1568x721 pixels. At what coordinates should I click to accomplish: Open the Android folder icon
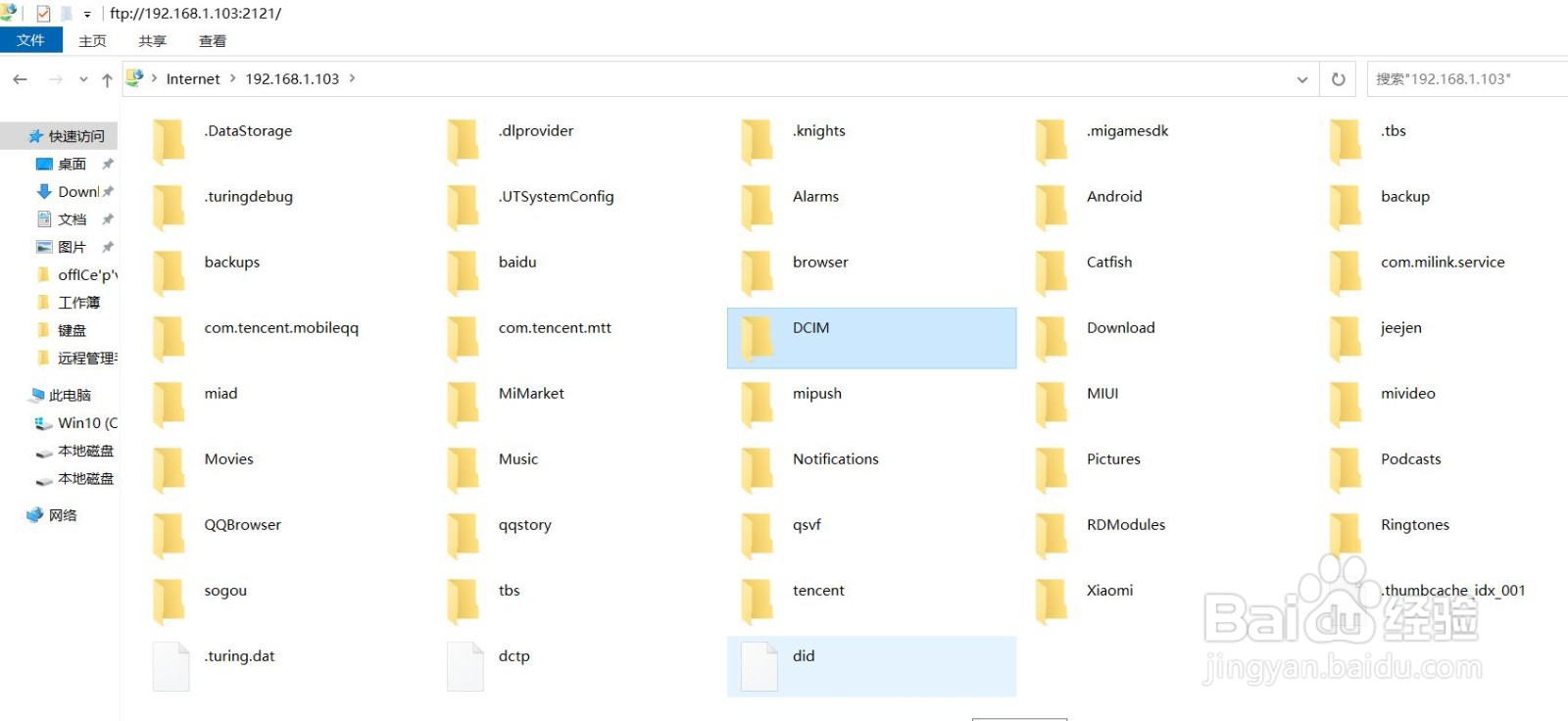tap(1051, 208)
